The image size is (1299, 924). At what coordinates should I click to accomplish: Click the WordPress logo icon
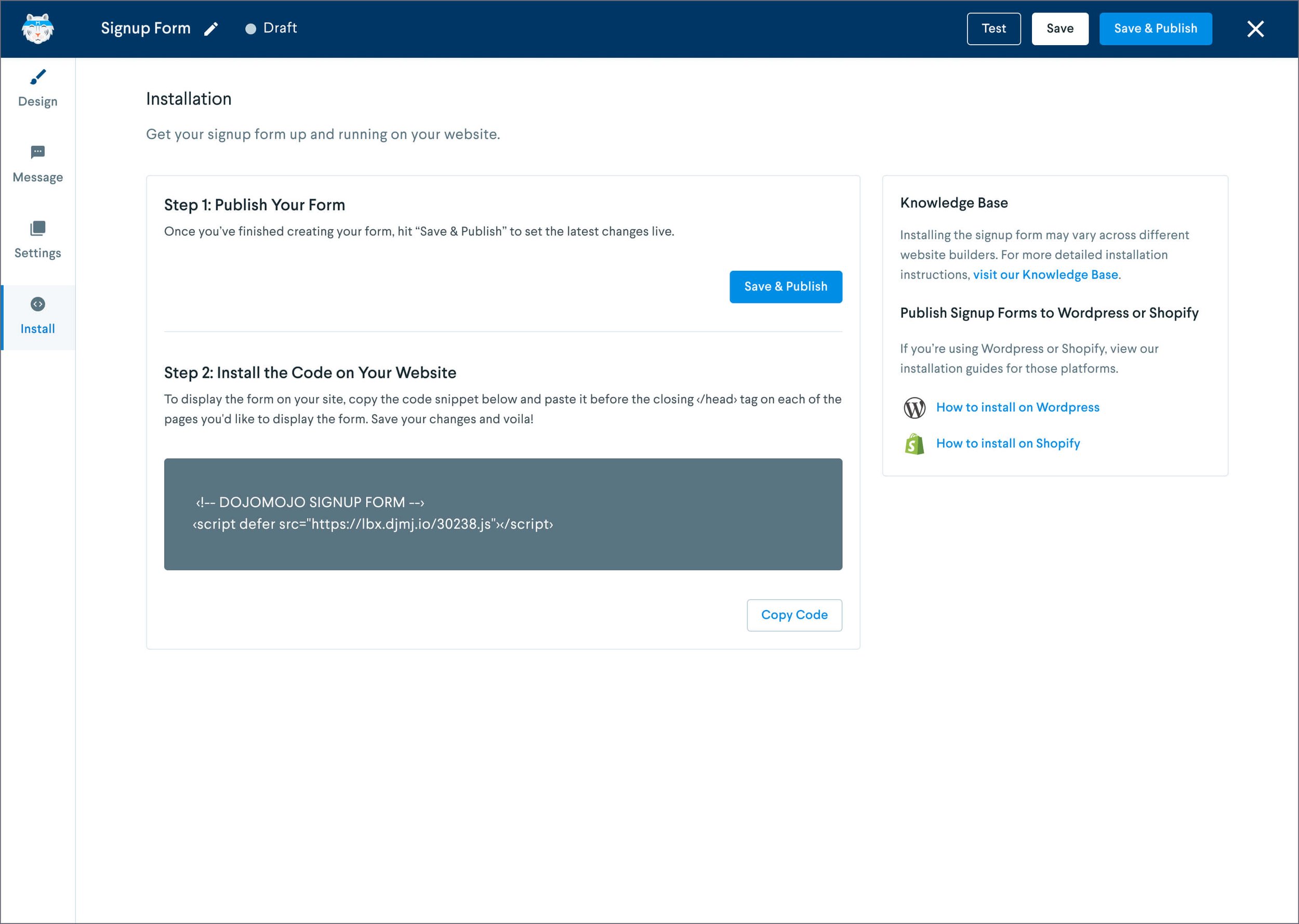point(914,407)
